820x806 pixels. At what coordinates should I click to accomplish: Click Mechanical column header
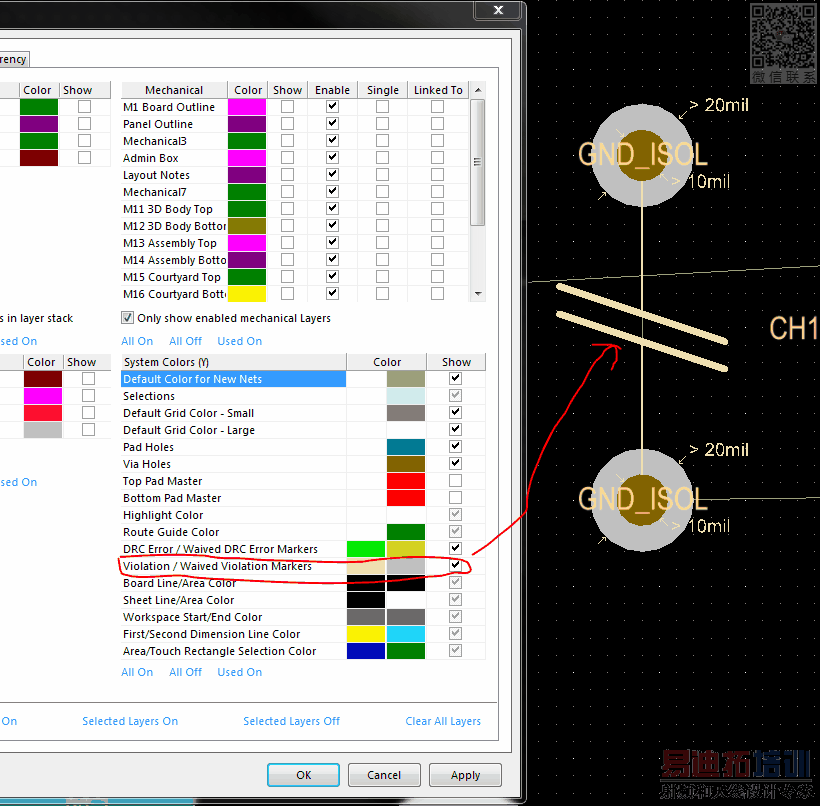[174, 90]
